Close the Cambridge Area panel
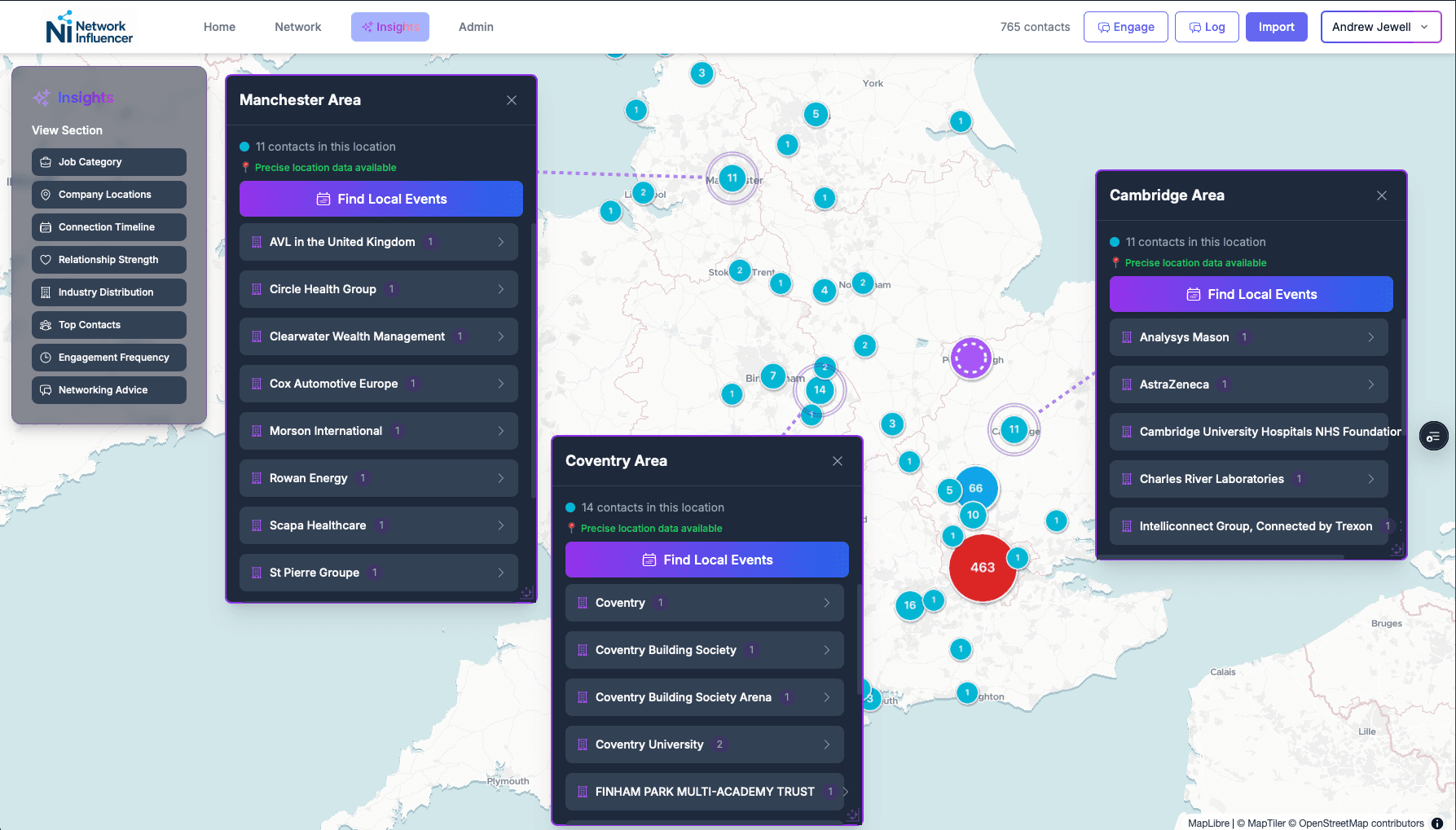 pos(1382,195)
